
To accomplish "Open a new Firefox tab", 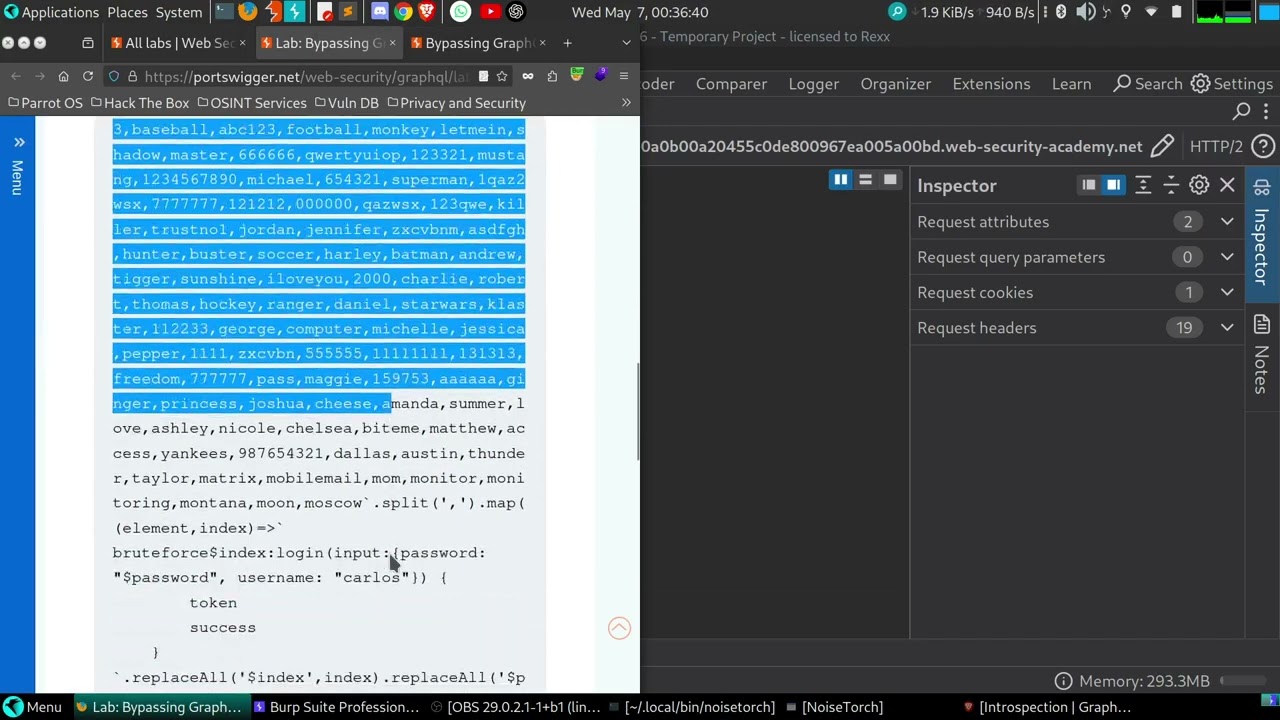I will pyautogui.click(x=567, y=43).
